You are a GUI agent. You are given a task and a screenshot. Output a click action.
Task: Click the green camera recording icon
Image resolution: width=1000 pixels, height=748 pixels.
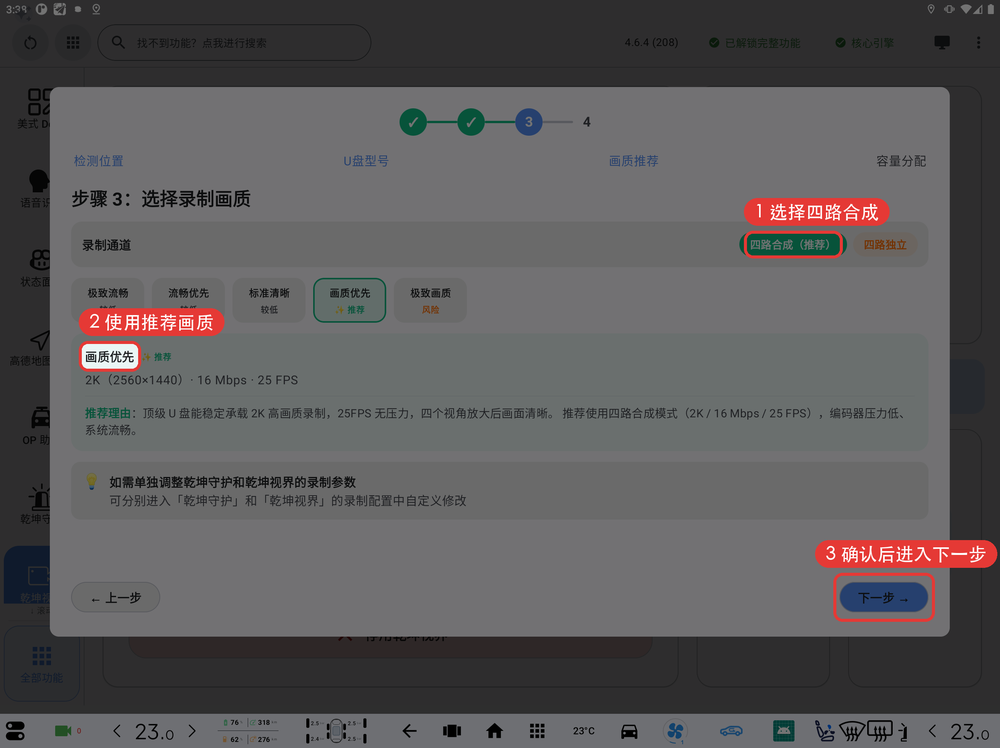pyautogui.click(x=63, y=731)
